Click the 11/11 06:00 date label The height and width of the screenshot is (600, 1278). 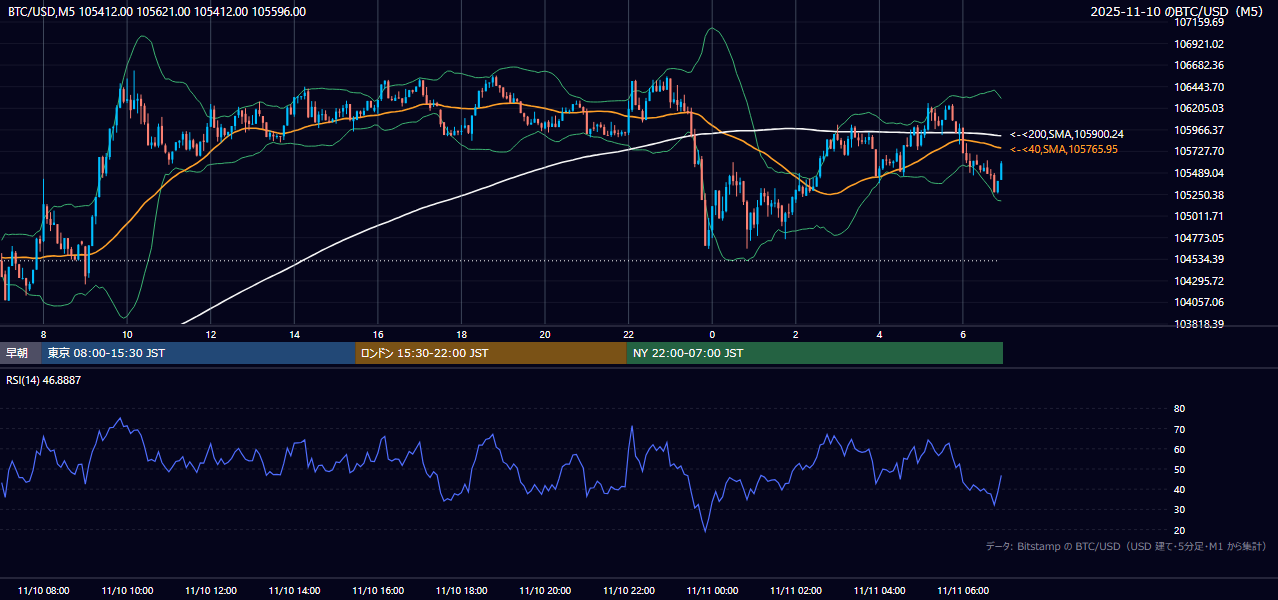pos(962,591)
